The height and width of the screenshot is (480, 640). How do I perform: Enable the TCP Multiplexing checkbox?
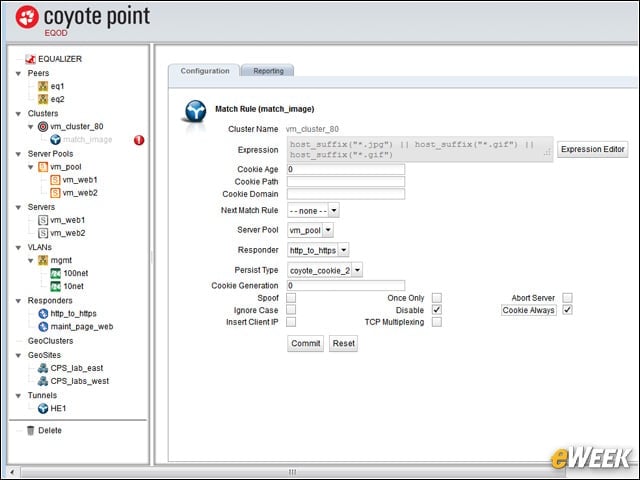click(437, 322)
